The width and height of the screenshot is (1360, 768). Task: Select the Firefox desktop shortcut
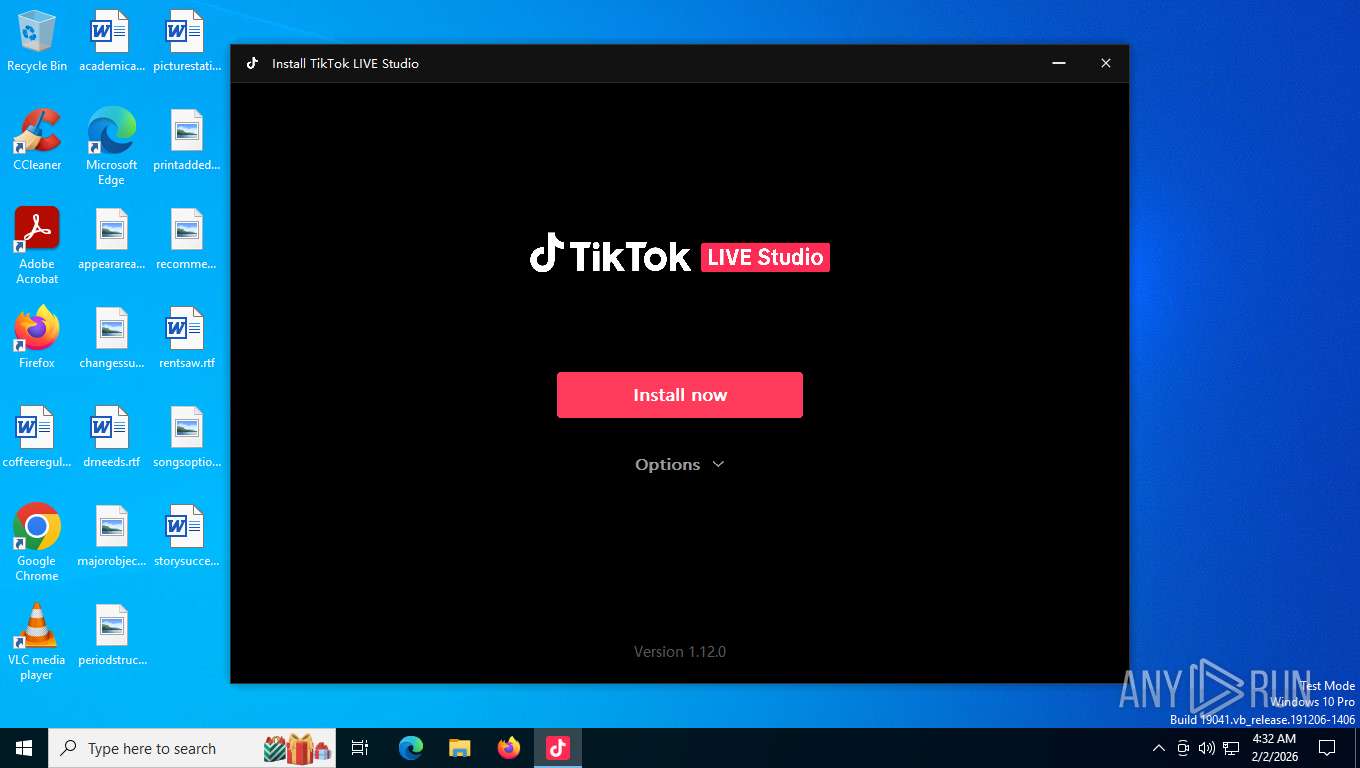37,338
